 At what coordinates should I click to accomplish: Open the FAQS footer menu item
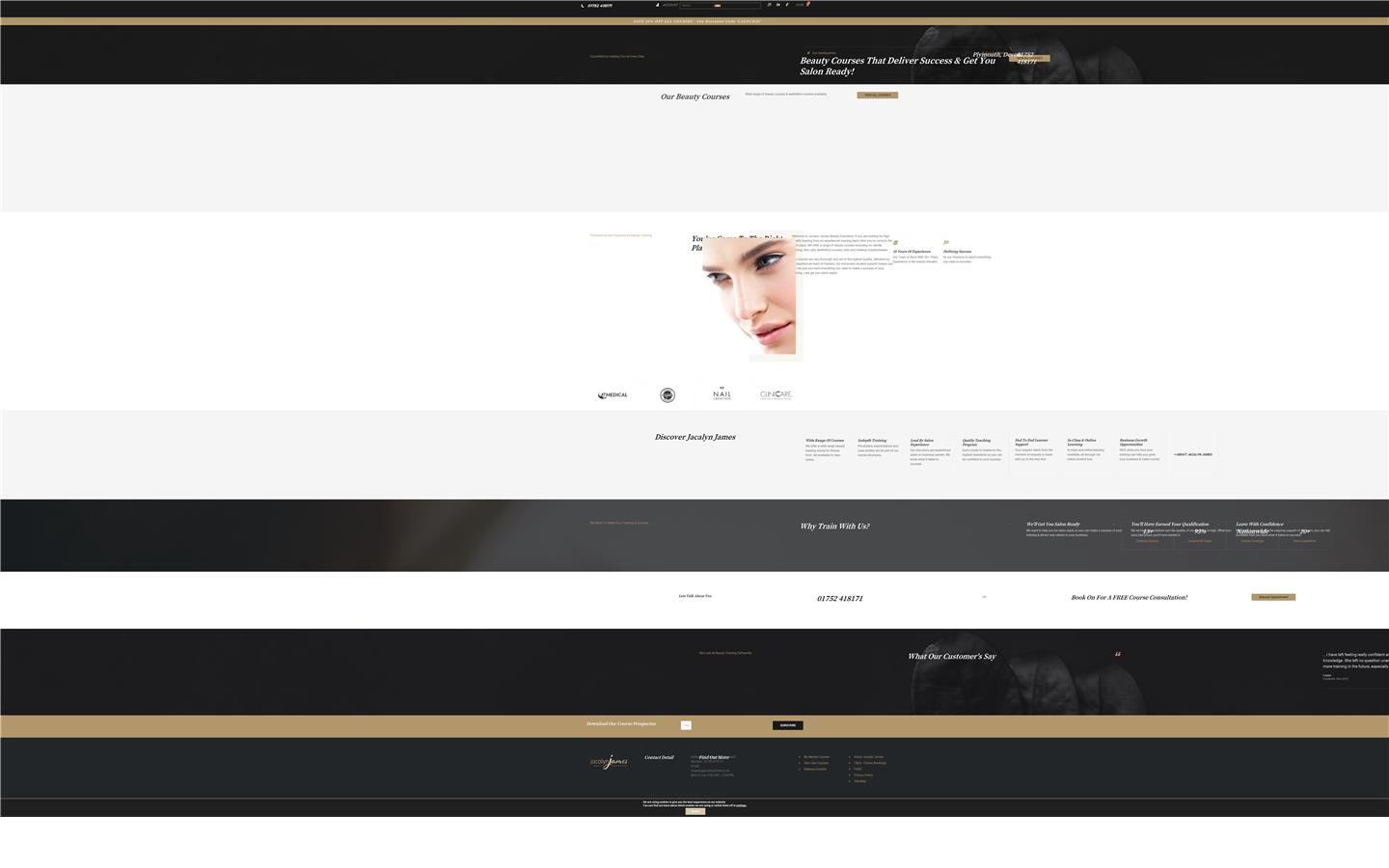(x=858, y=769)
